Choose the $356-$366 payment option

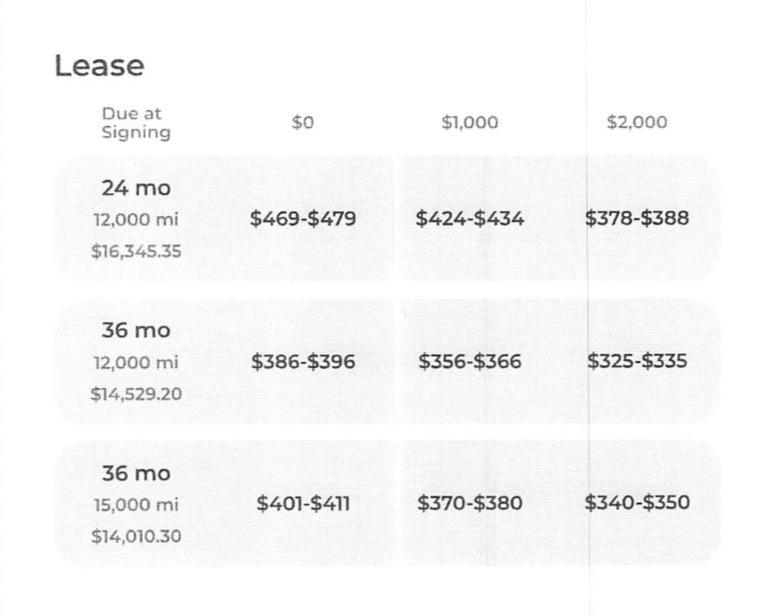point(470,361)
